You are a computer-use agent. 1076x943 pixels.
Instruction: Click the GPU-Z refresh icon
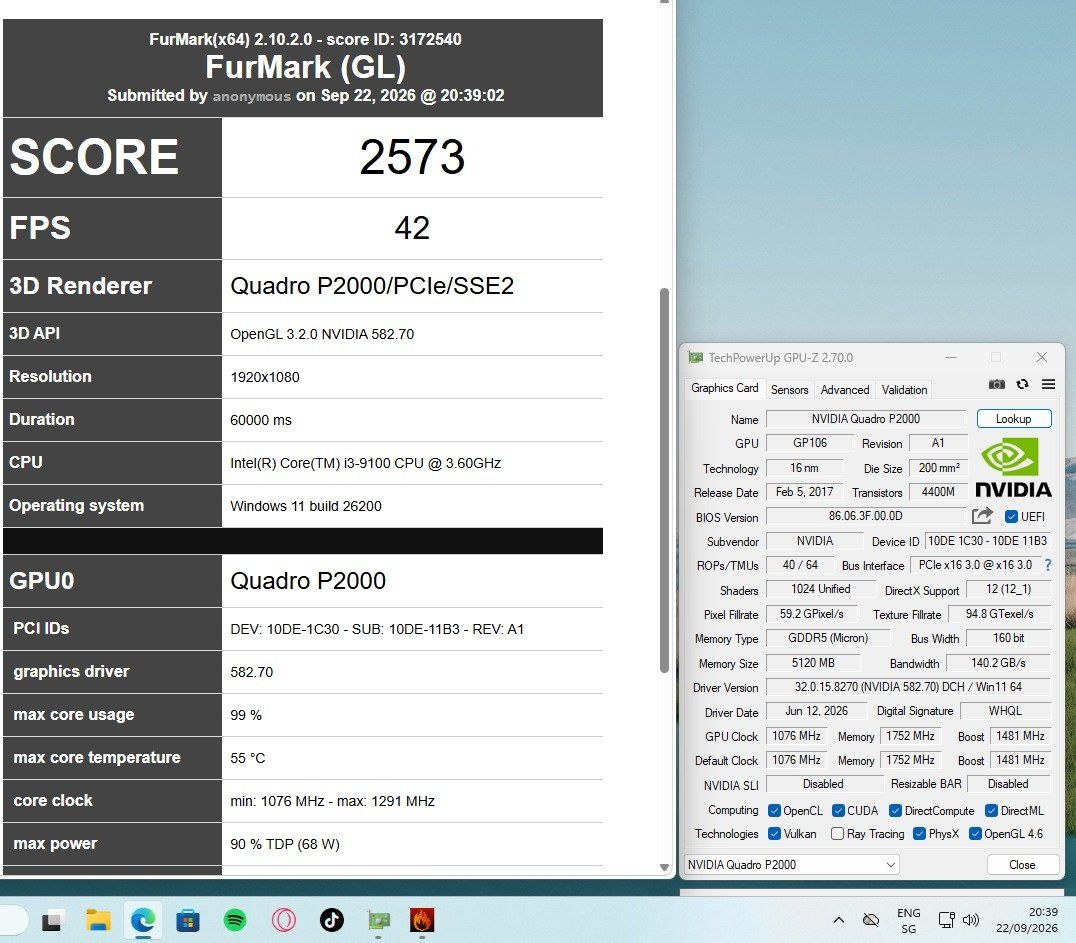point(1022,384)
